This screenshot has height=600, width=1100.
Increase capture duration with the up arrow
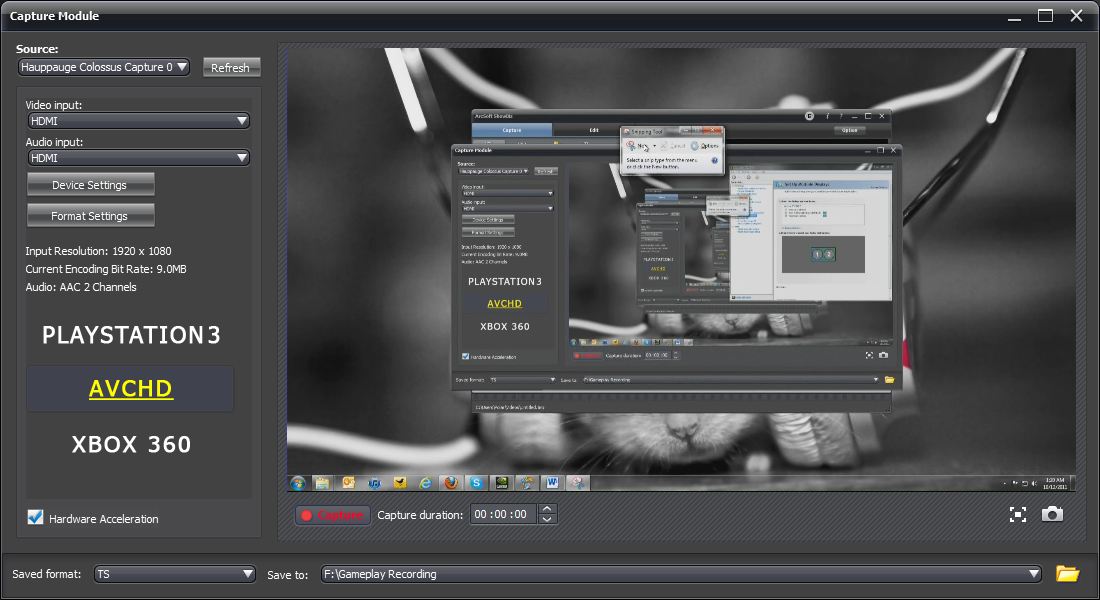[x=547, y=509]
